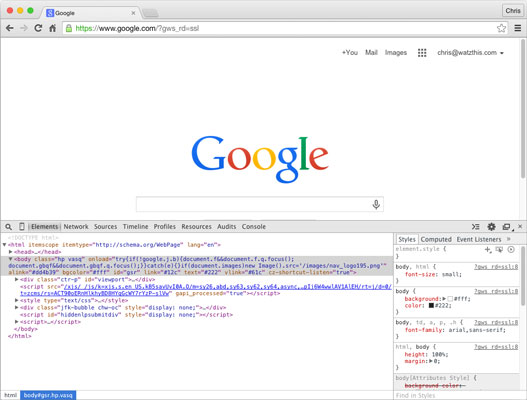
Task: Click the browser Back arrow
Action: [x=10, y=28]
